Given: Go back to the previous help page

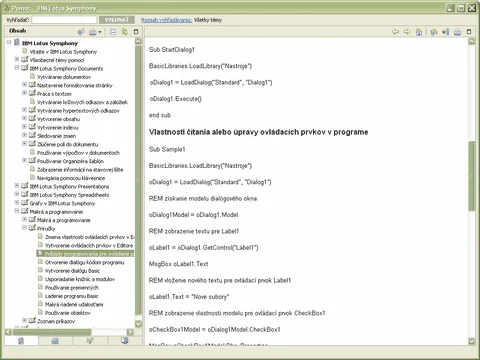Looking at the screenshot, I should [x=395, y=32].
